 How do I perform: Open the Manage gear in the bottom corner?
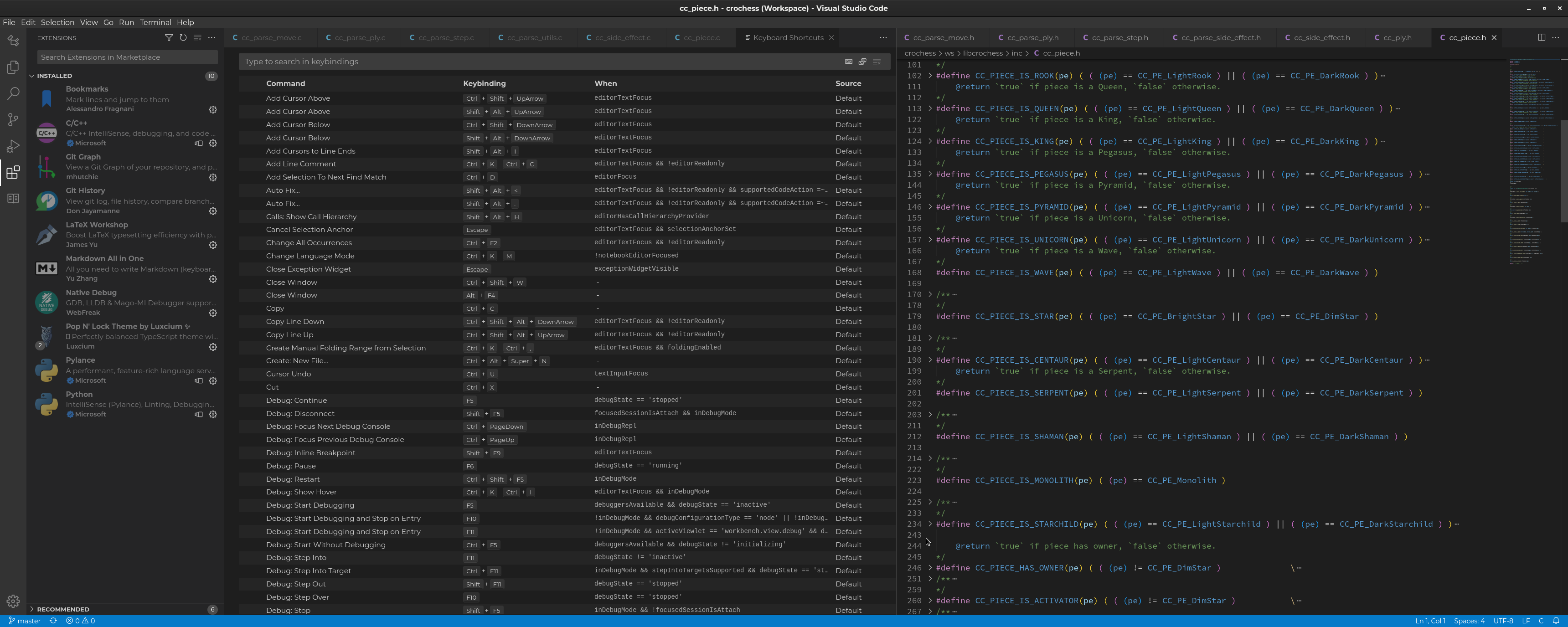(13, 601)
